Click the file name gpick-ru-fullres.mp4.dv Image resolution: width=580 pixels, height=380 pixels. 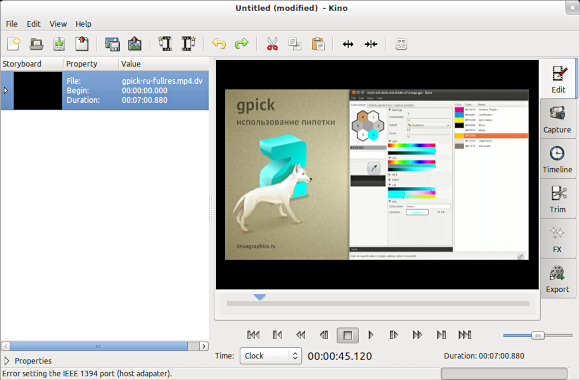(162, 81)
